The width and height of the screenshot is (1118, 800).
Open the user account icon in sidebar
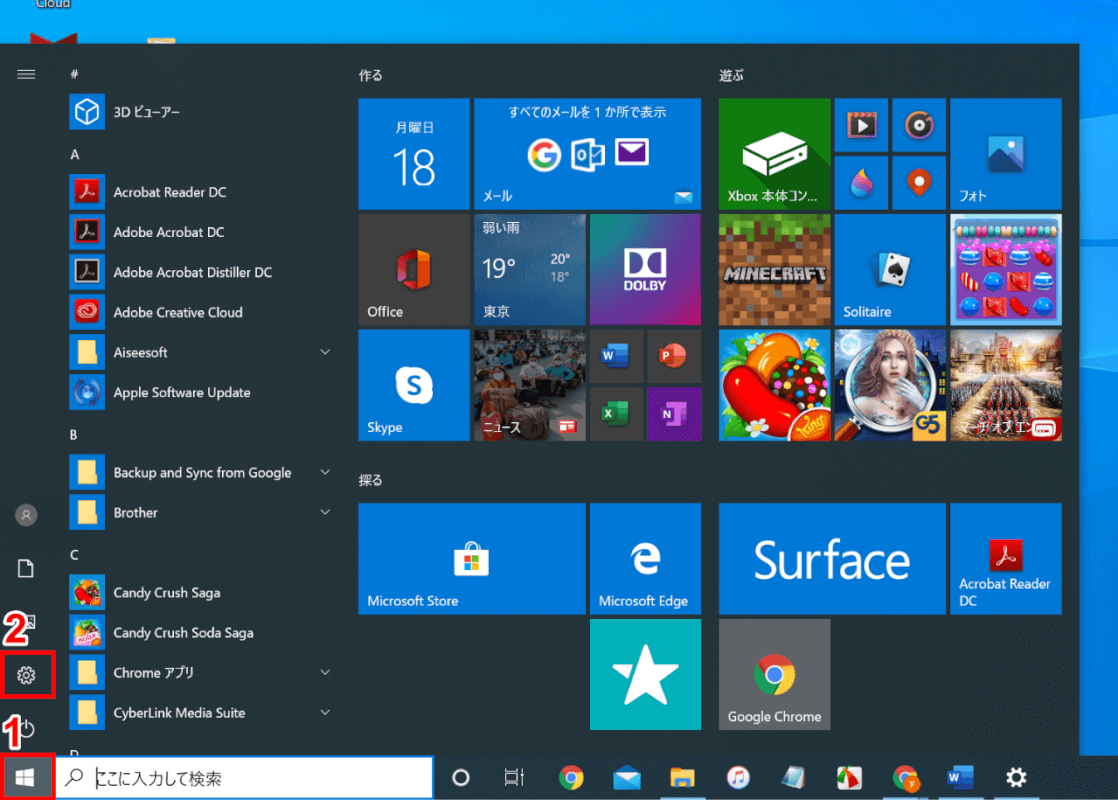click(26, 515)
